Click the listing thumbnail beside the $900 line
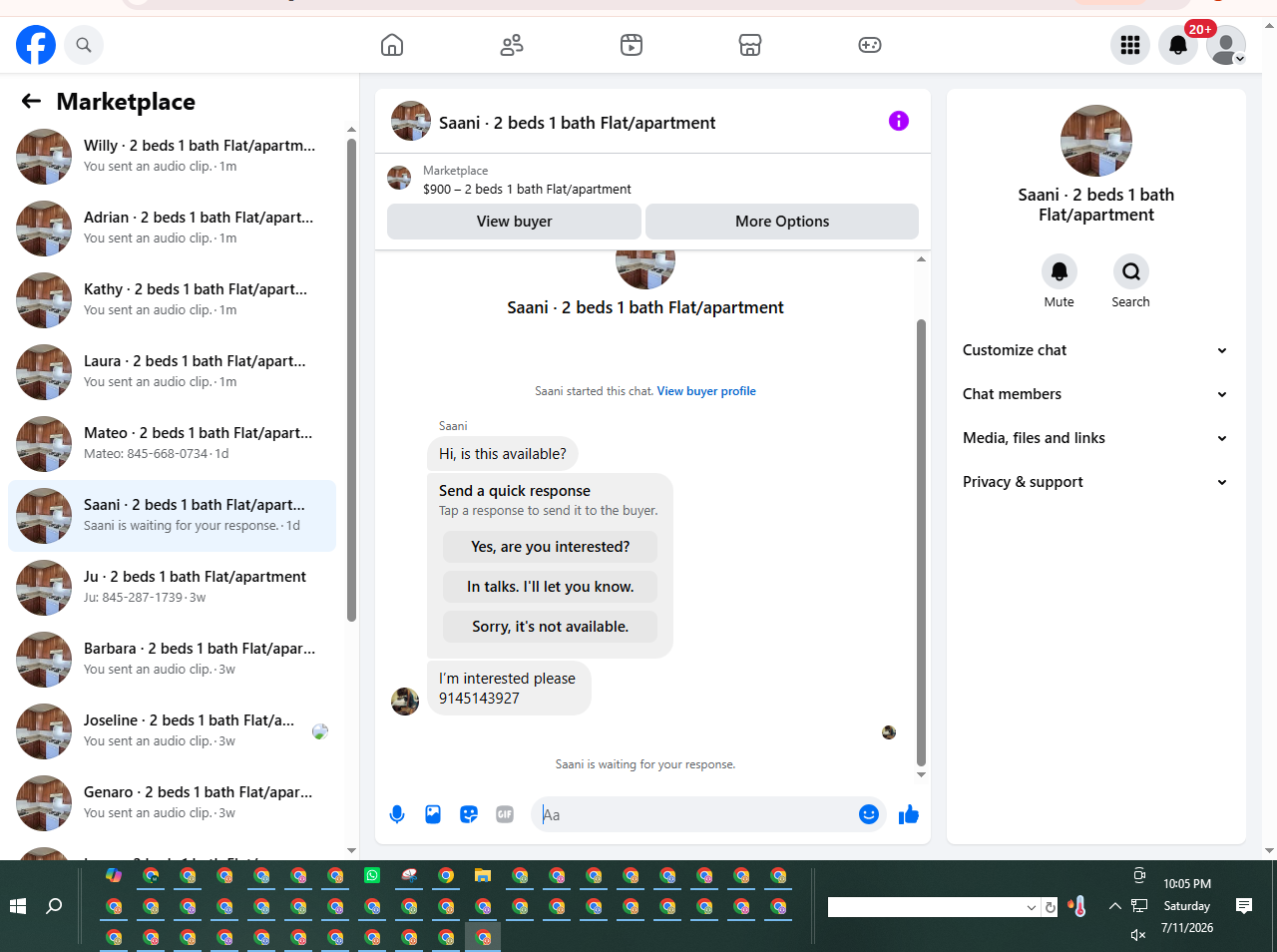The width and height of the screenshot is (1277, 952). point(399,179)
